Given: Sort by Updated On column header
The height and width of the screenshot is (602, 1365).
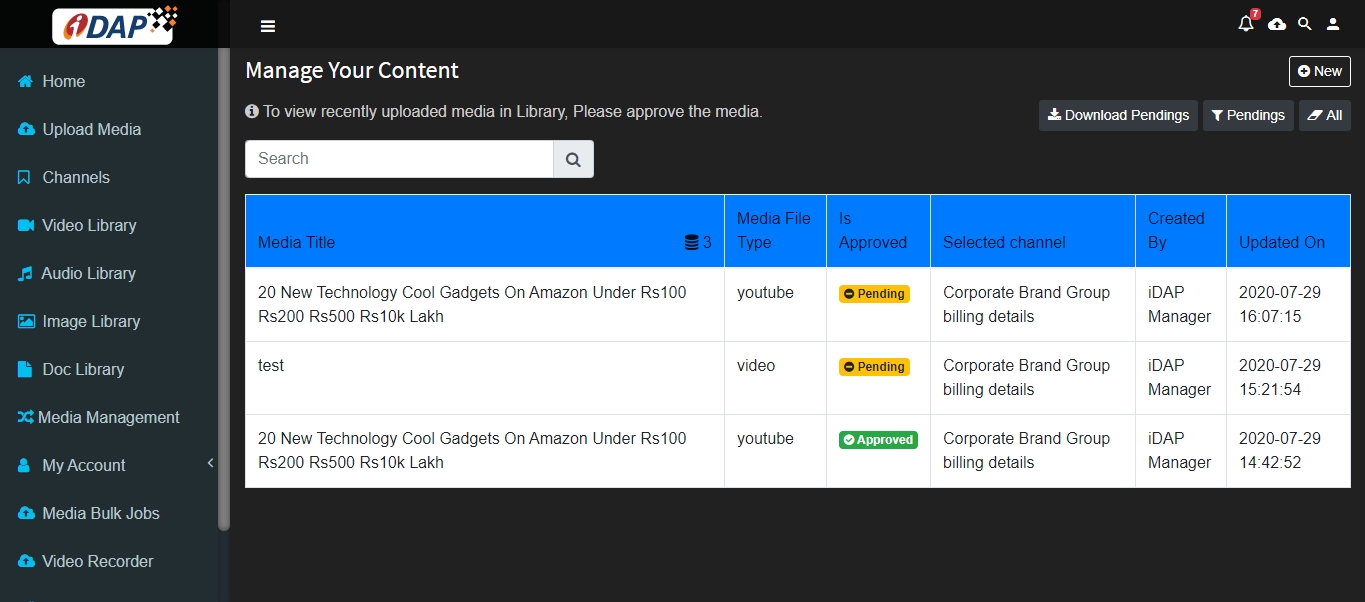Looking at the screenshot, I should click(x=1281, y=242).
